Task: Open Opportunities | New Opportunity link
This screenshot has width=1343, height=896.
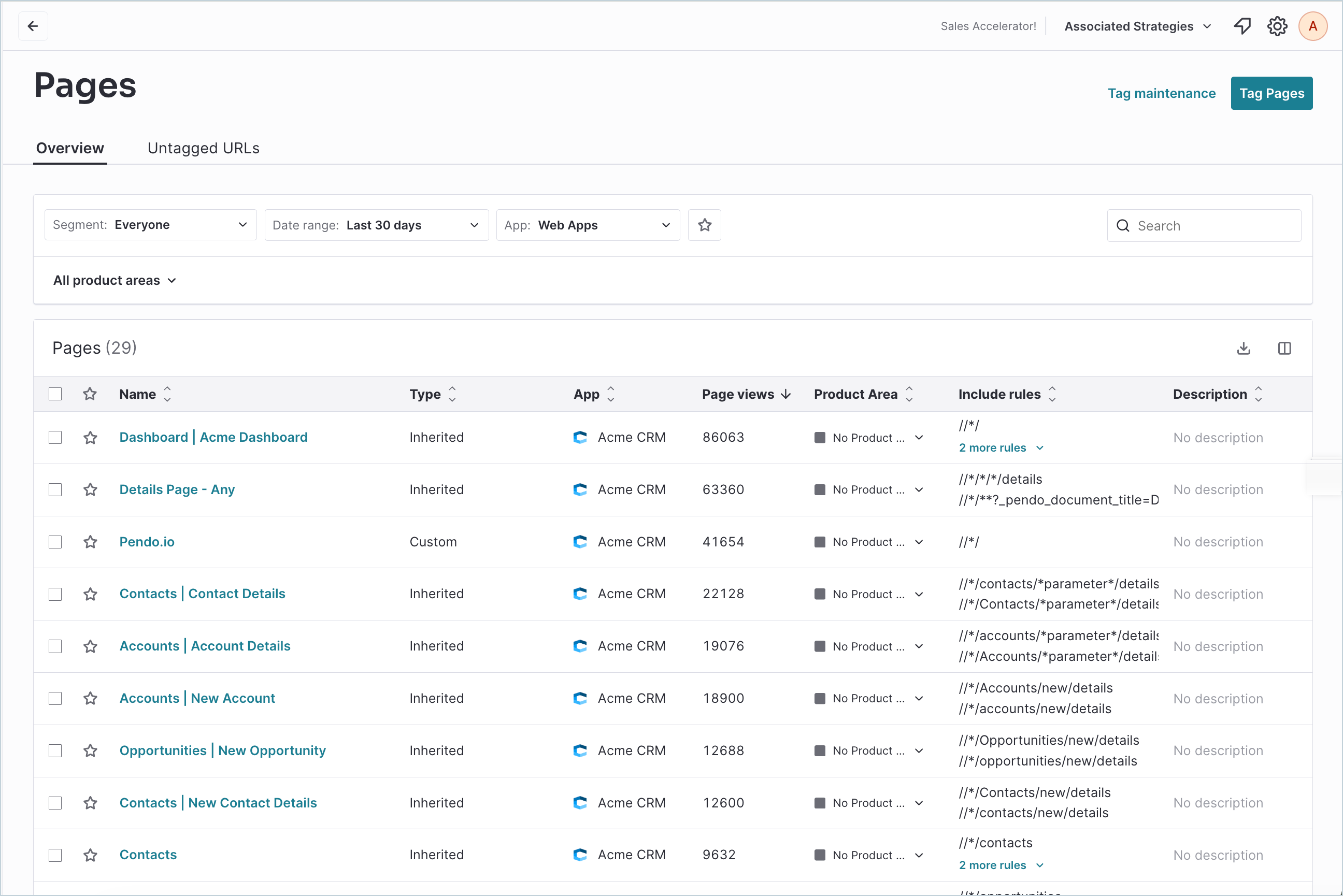Action: (223, 751)
